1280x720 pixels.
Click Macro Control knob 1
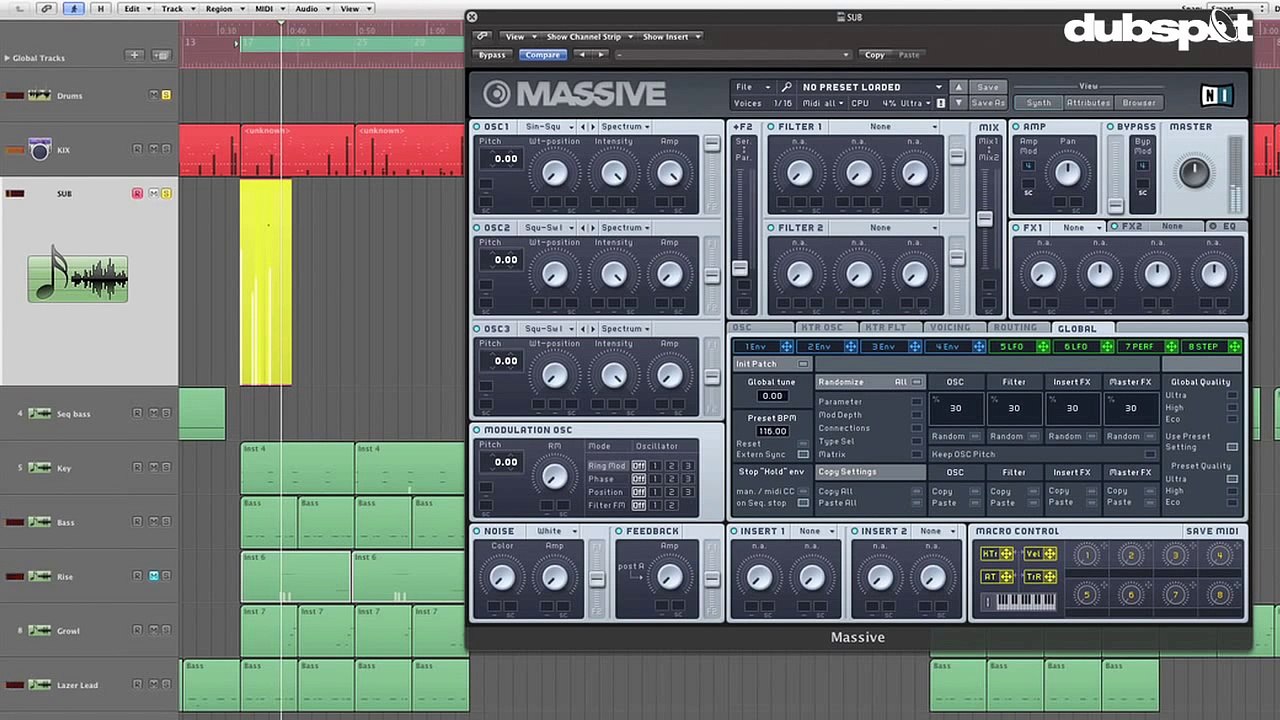click(1087, 555)
